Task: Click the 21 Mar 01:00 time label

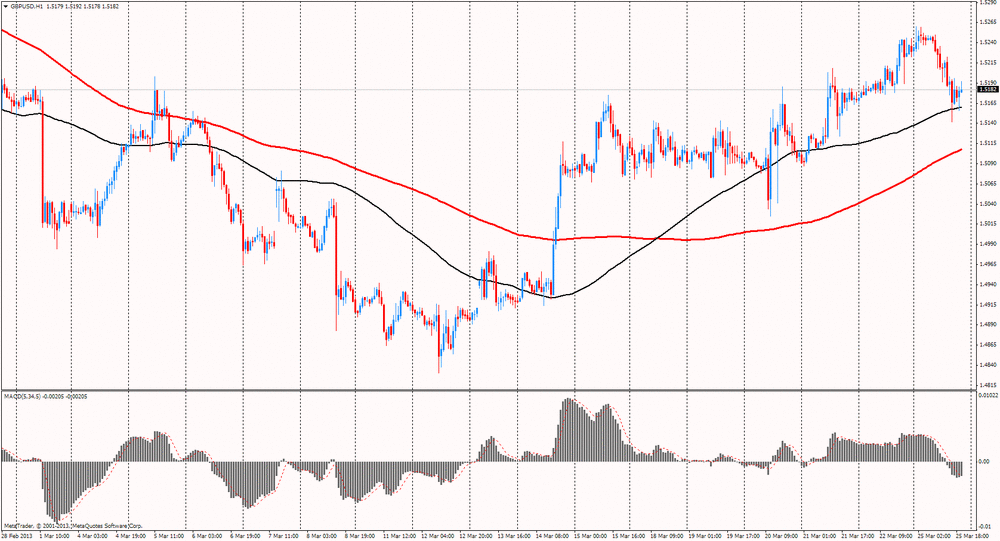Action: [x=821, y=536]
